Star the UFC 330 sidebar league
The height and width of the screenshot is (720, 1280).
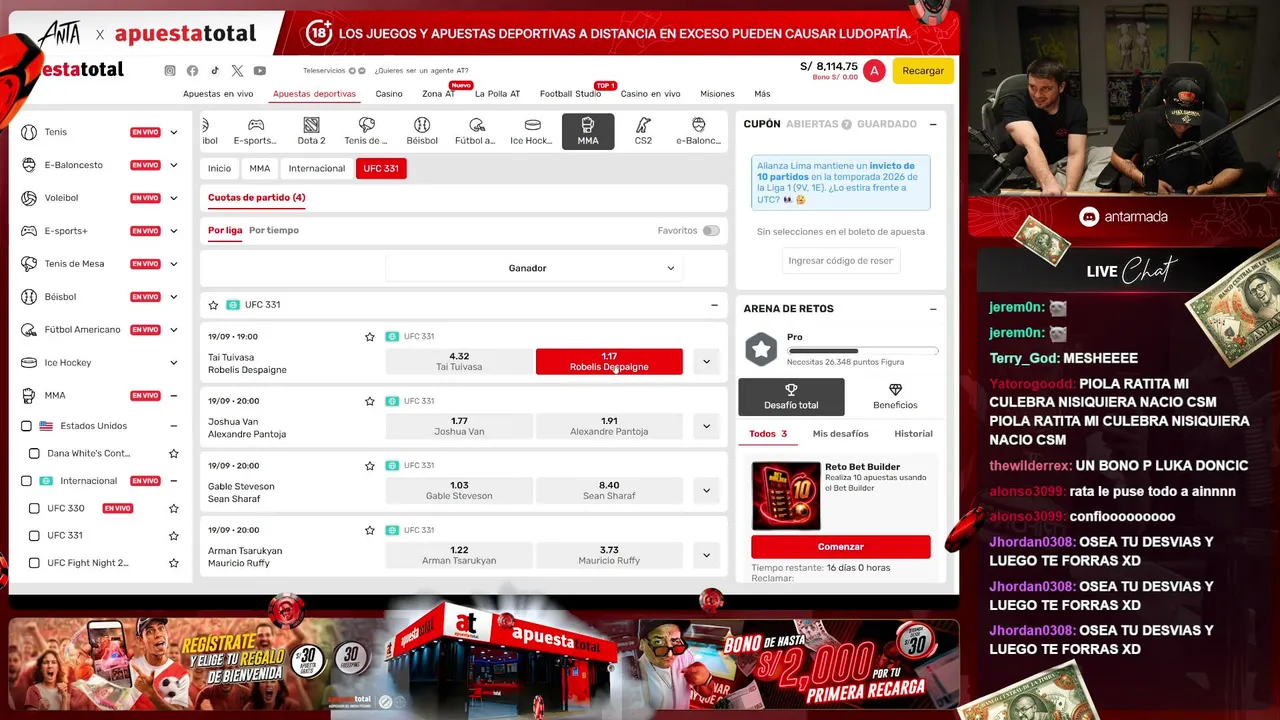(x=174, y=508)
